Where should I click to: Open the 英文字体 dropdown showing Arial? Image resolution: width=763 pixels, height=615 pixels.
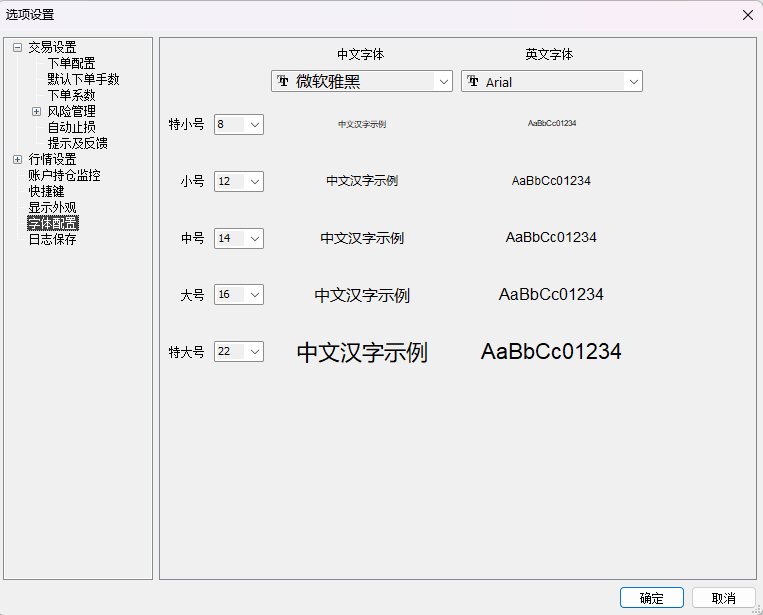(x=552, y=81)
